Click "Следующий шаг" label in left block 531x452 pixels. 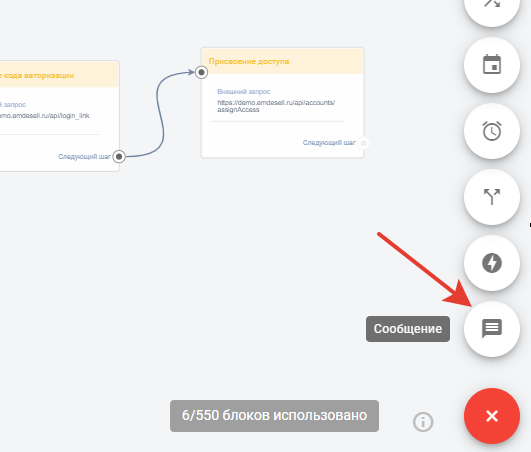84,156
